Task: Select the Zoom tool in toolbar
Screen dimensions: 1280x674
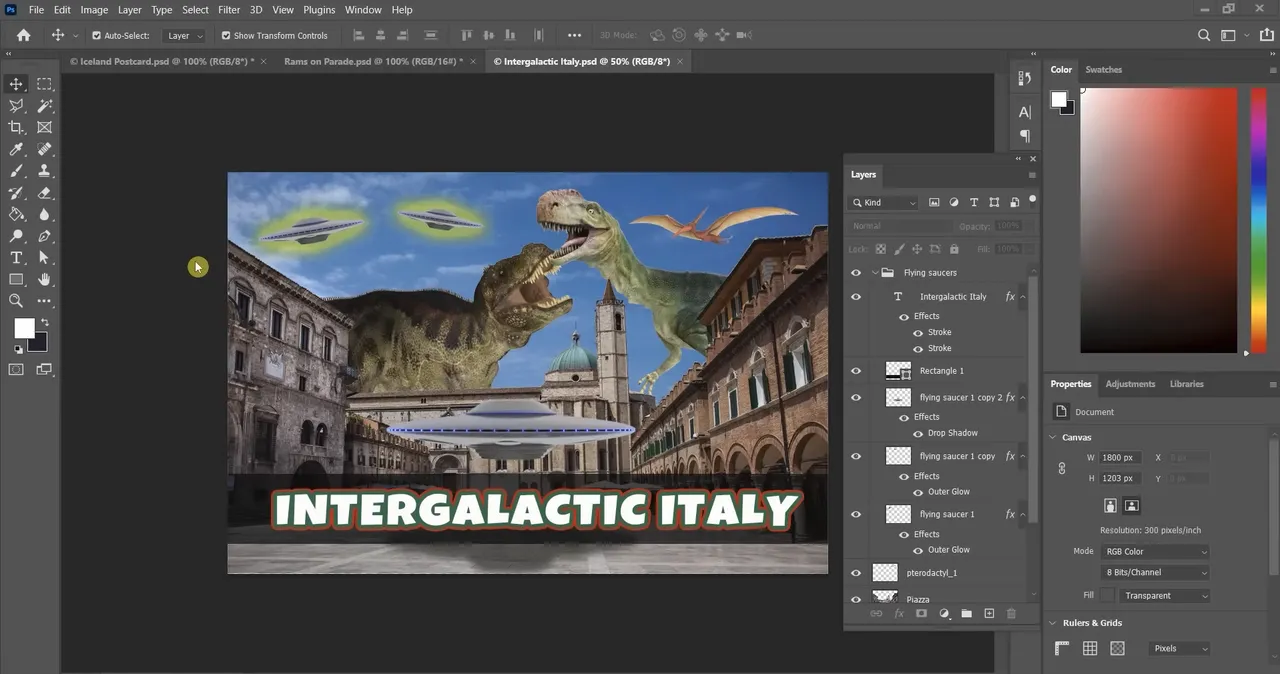Action: pos(16,301)
